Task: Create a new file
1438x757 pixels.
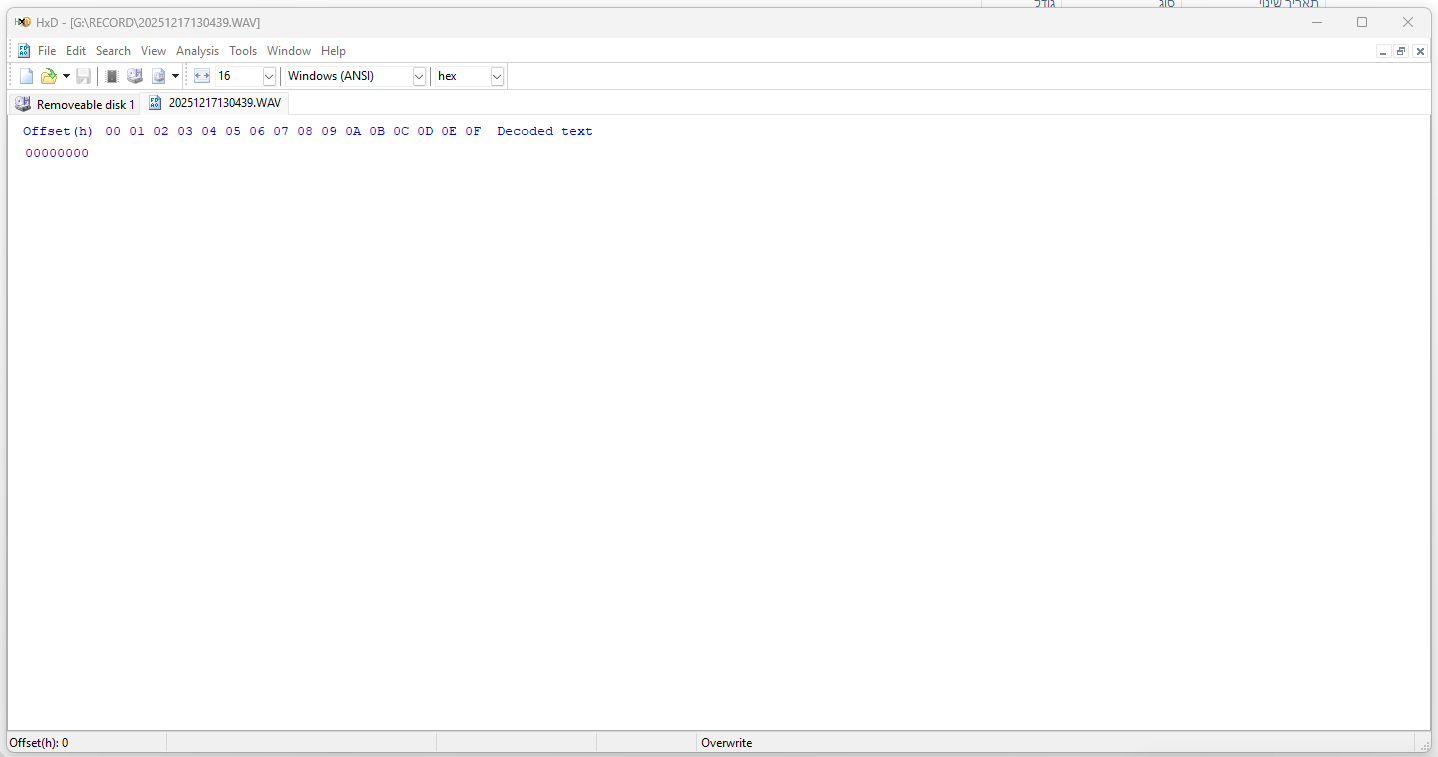Action: [25, 75]
